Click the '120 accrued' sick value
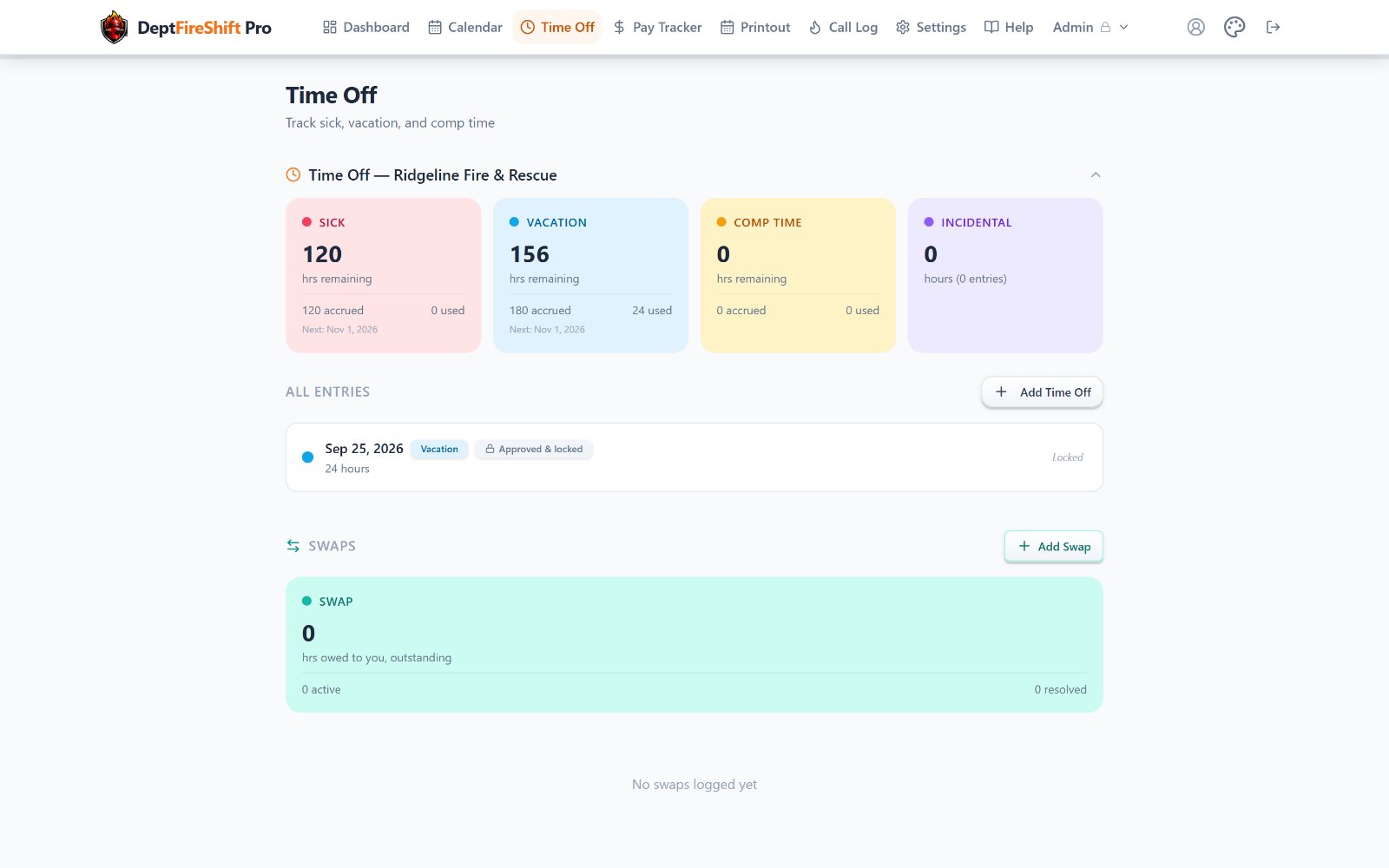The width and height of the screenshot is (1389, 868). (332, 310)
